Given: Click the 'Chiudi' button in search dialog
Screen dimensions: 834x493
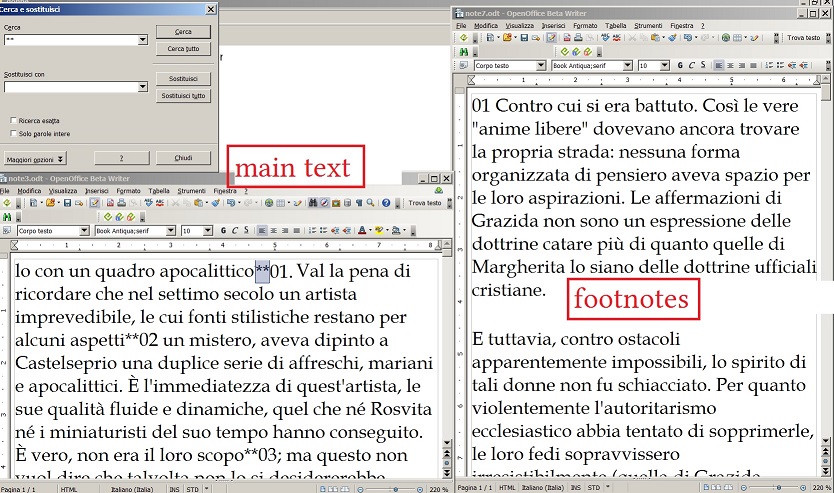Looking at the screenshot, I should pyautogui.click(x=183, y=158).
